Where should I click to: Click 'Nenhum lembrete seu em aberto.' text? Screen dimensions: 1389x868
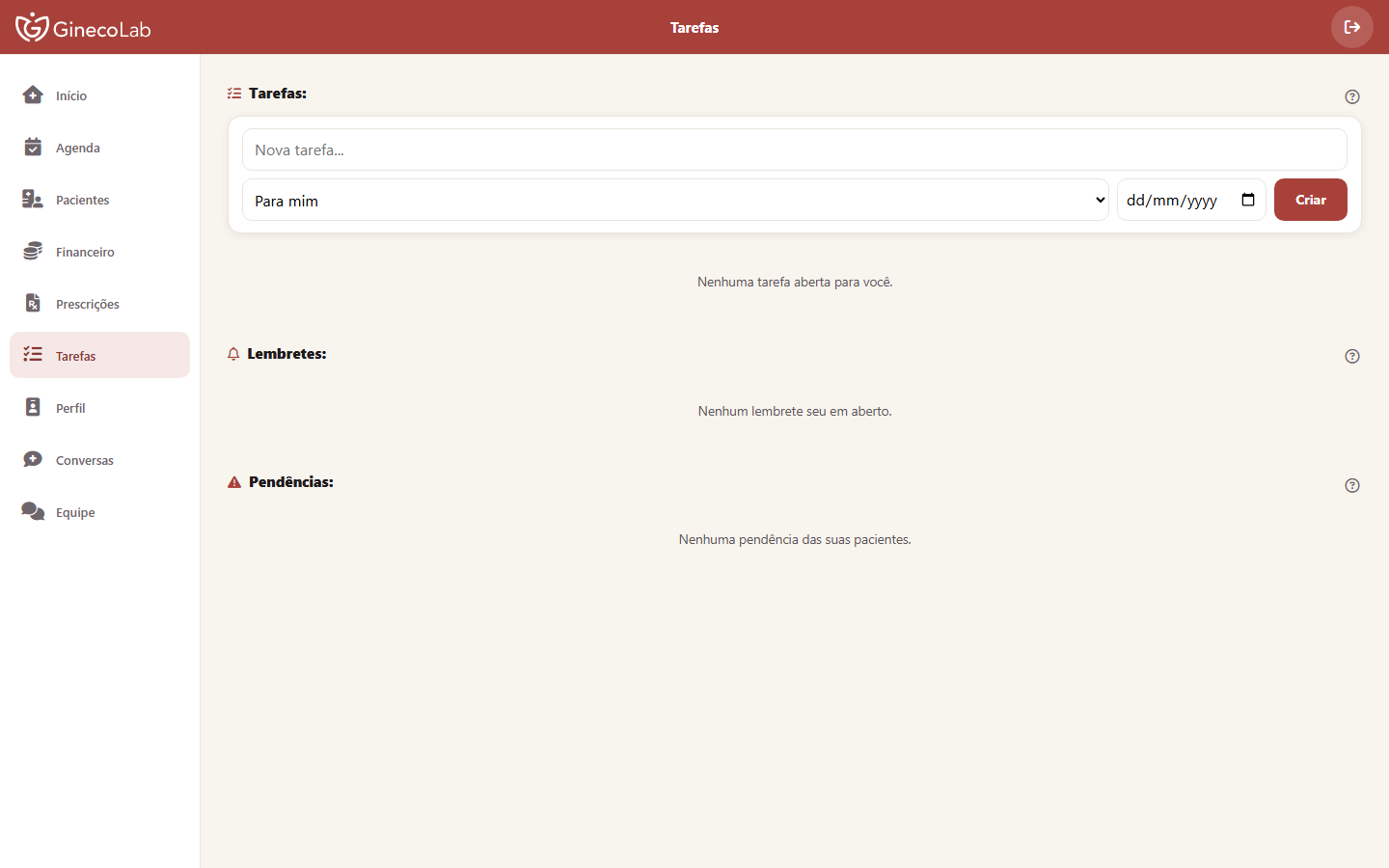click(x=795, y=411)
